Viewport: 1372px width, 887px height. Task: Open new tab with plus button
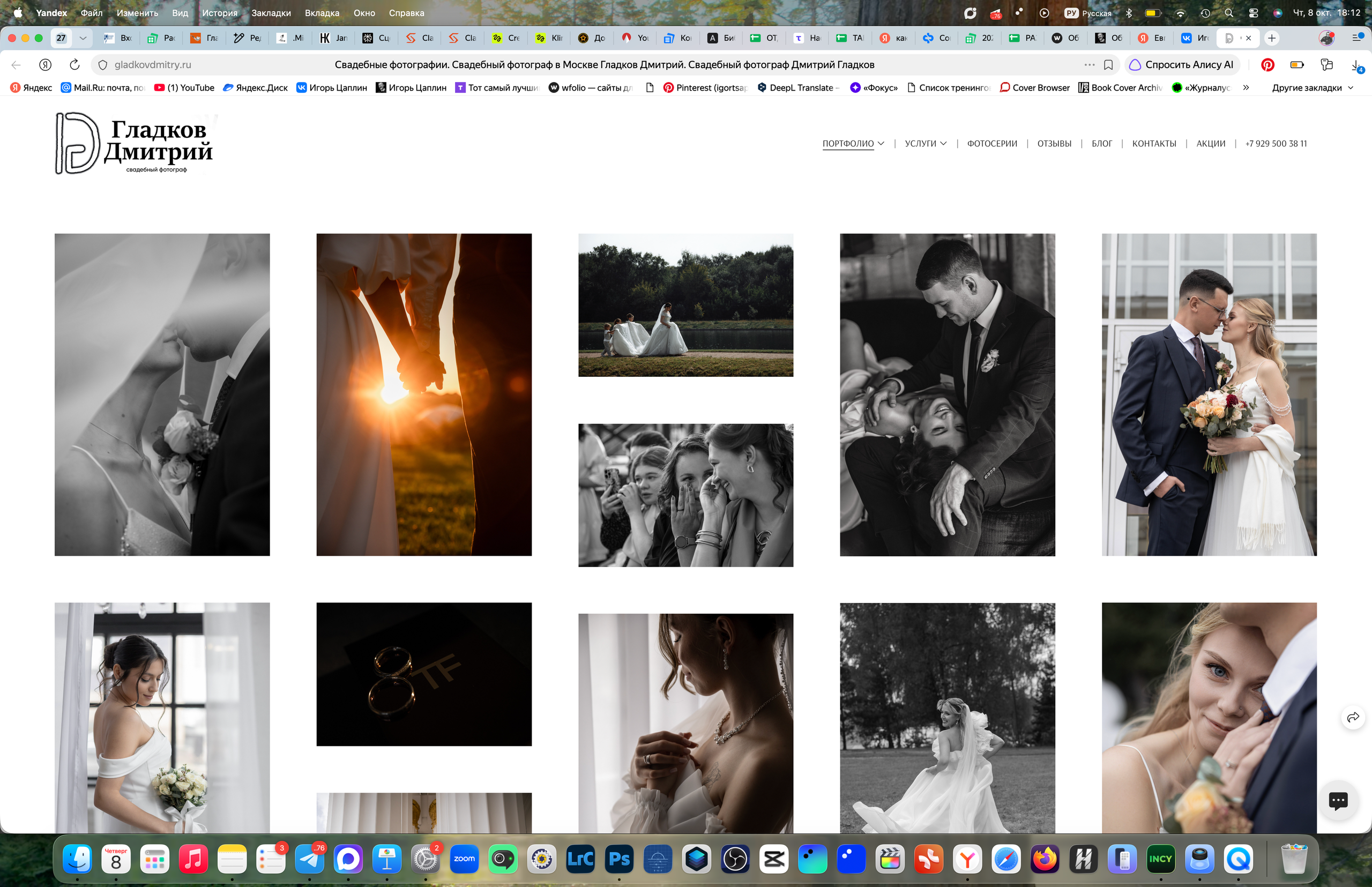(x=1272, y=38)
